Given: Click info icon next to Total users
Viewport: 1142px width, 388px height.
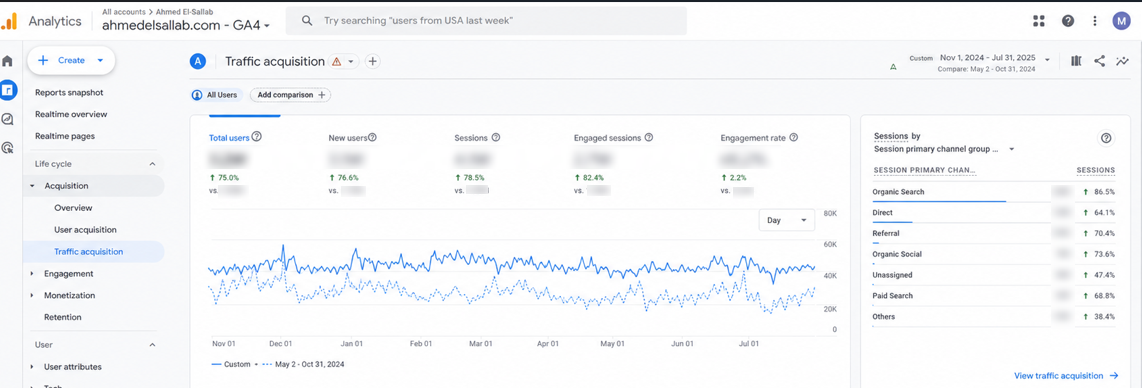Looking at the screenshot, I should (x=256, y=137).
